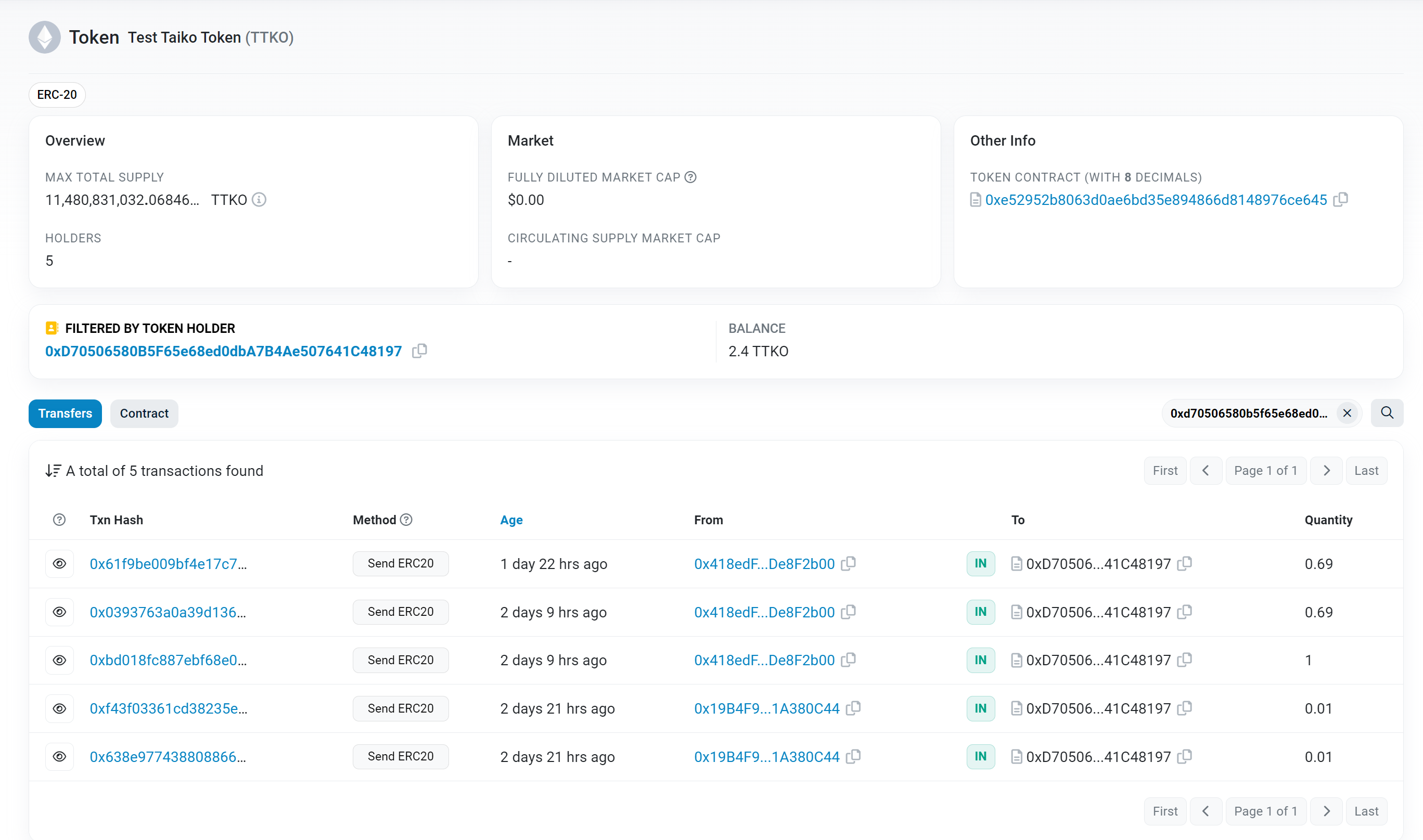Clear the address search filter
Screen dimensions: 1423x840
pos(1347,413)
